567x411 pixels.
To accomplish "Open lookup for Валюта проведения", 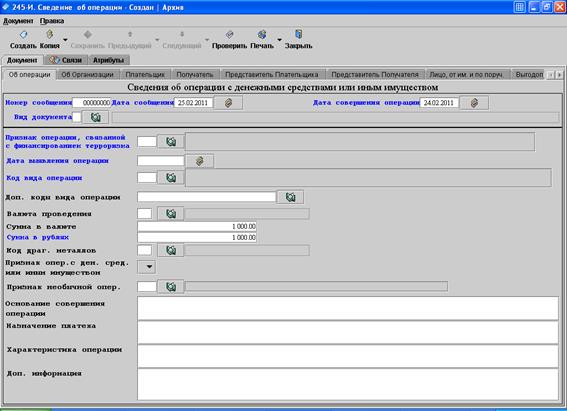I will coord(171,214).
